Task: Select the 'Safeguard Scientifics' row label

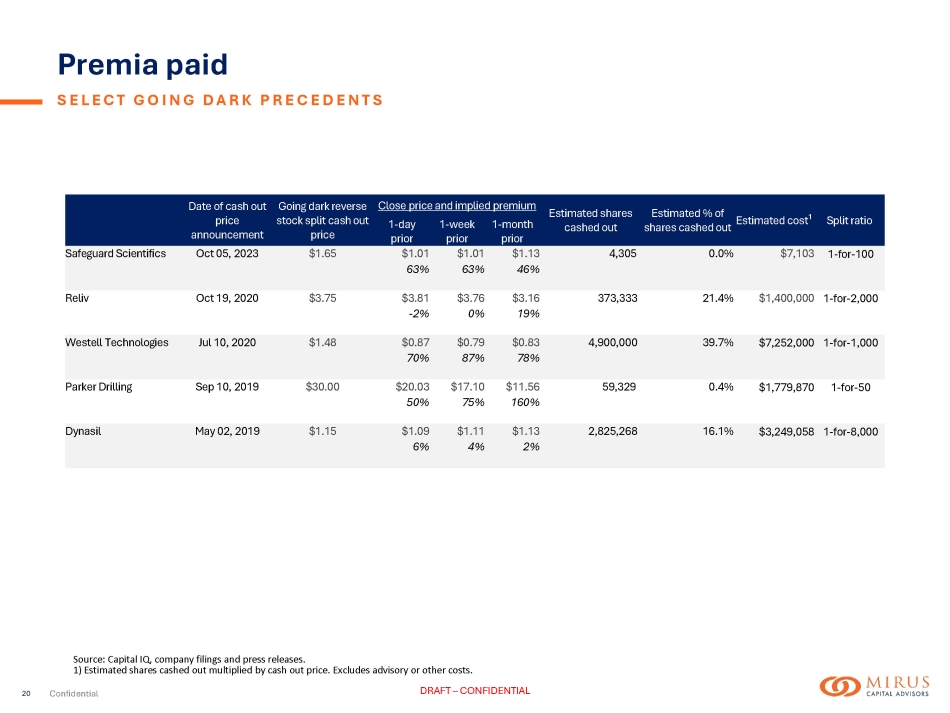Action: (115, 253)
